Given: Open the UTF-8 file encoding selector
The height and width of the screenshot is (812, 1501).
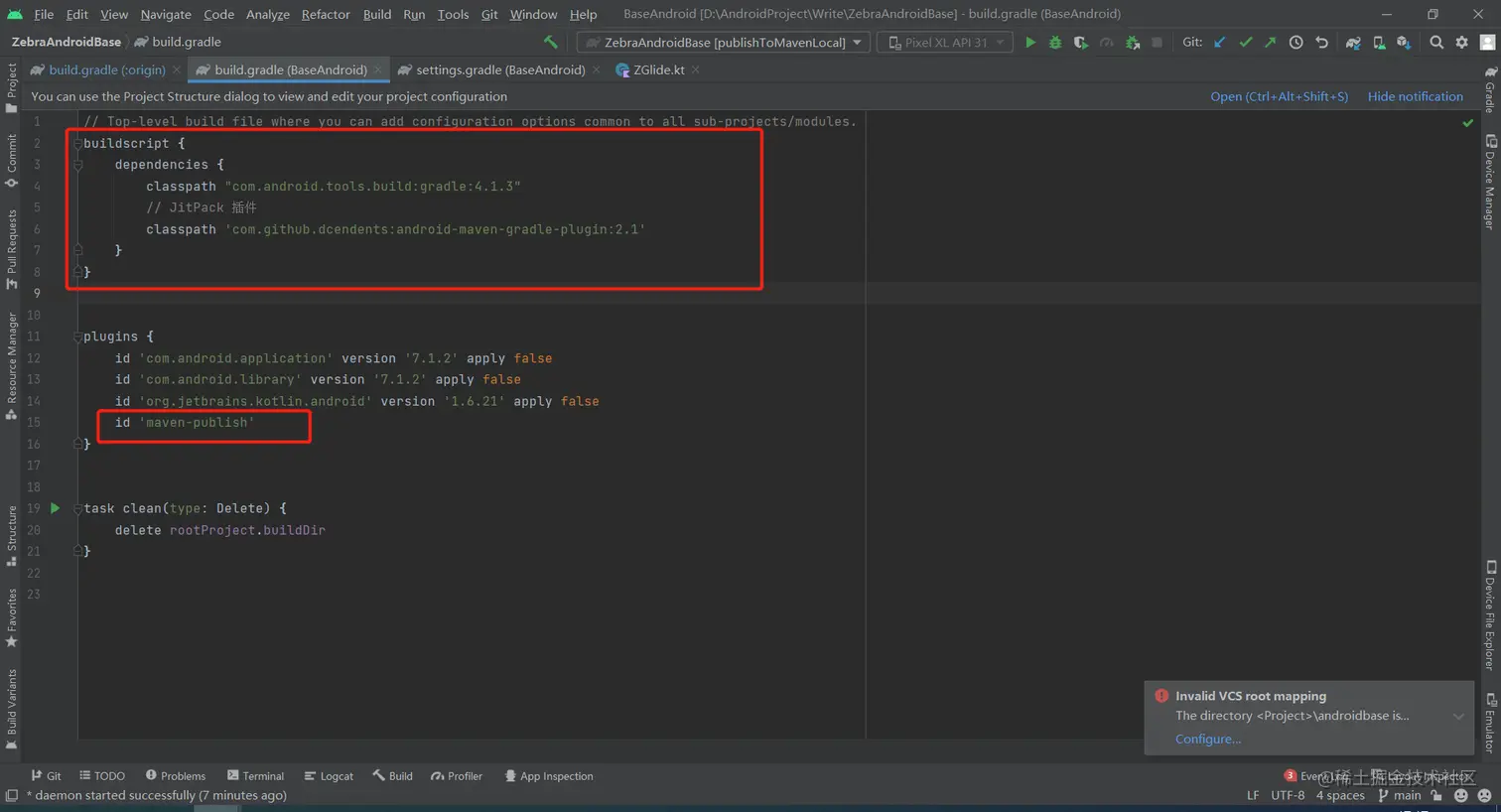Looking at the screenshot, I should (1288, 795).
